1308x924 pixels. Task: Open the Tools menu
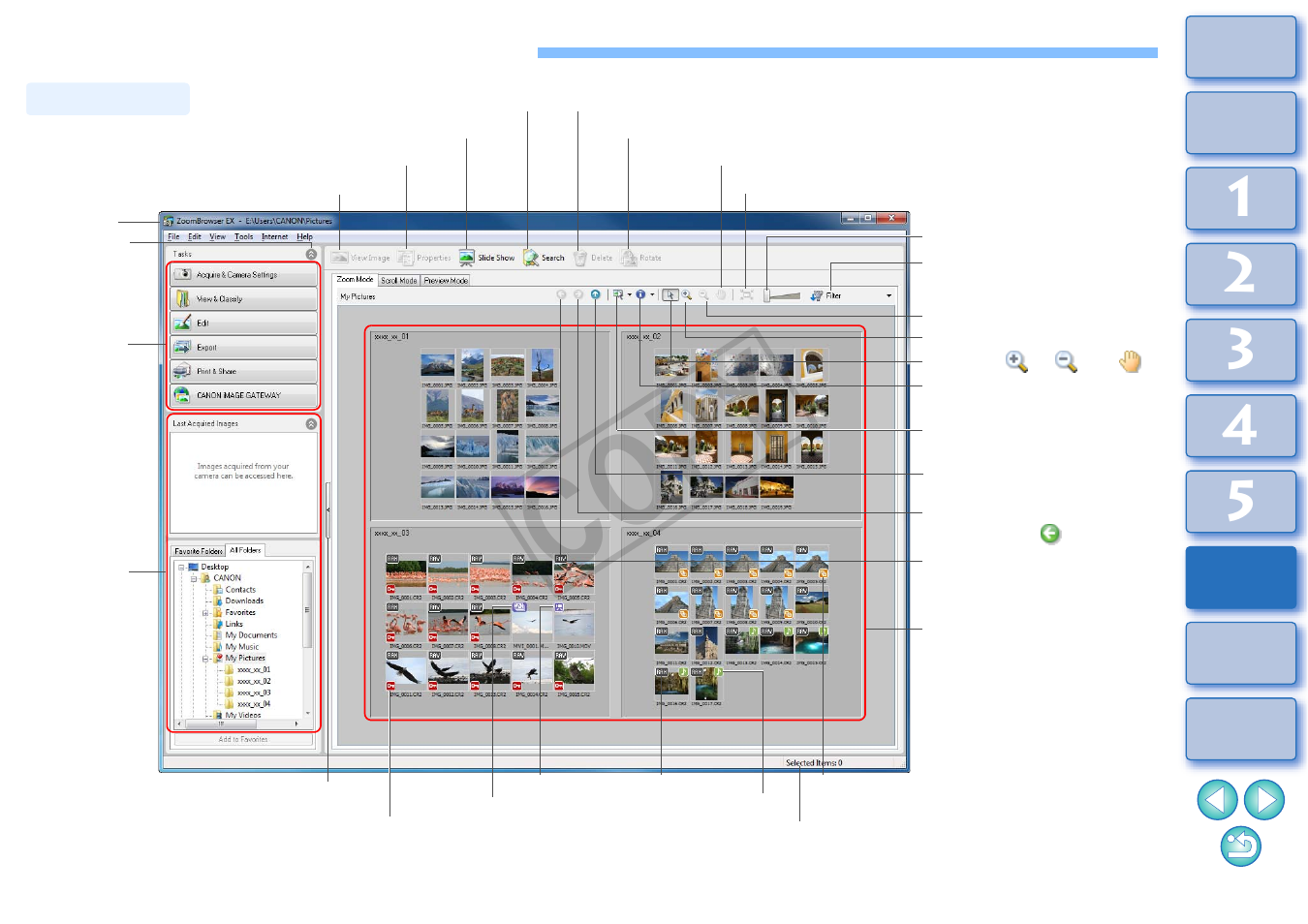tap(243, 236)
